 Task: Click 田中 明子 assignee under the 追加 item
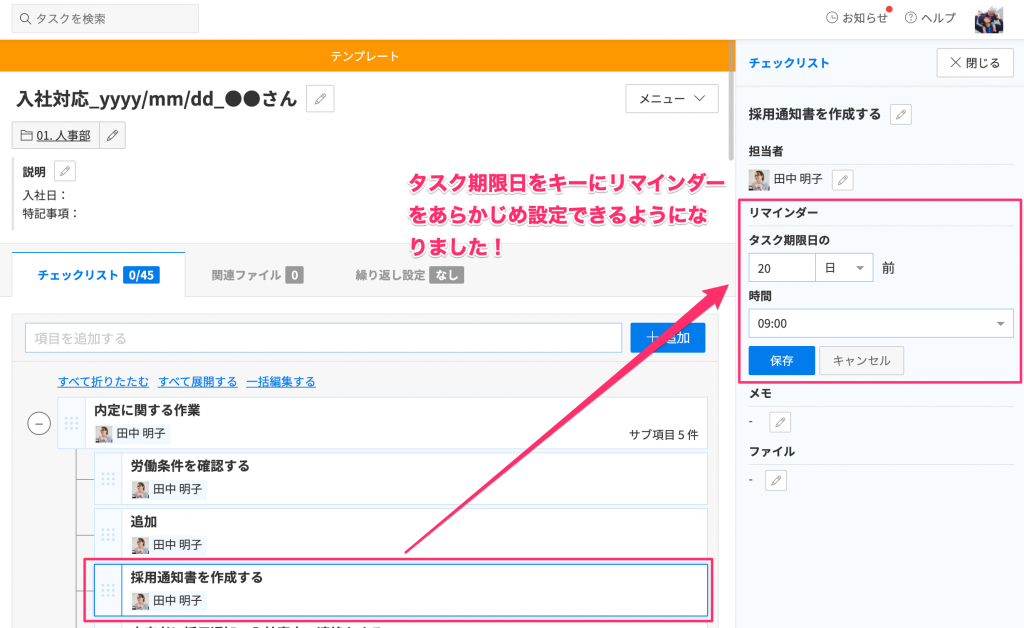pos(169,544)
